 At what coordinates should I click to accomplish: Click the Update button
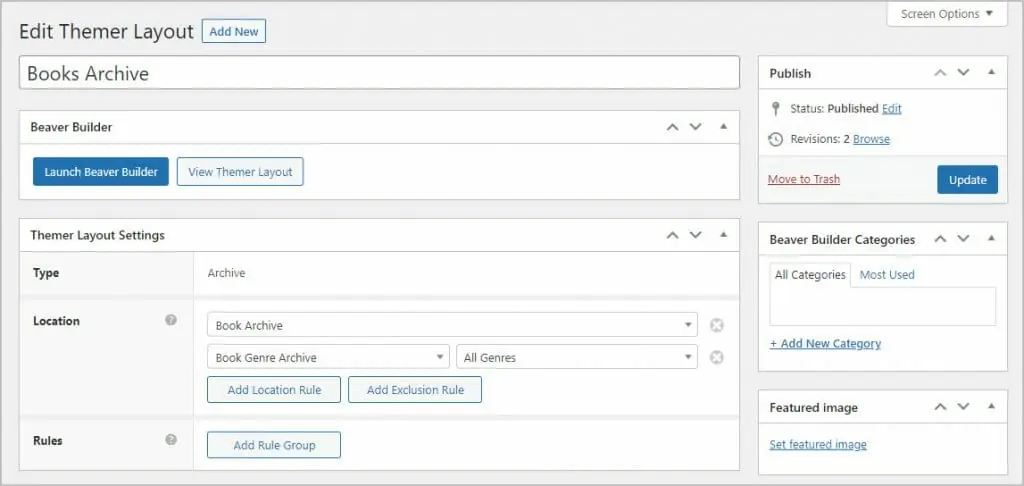coord(967,180)
